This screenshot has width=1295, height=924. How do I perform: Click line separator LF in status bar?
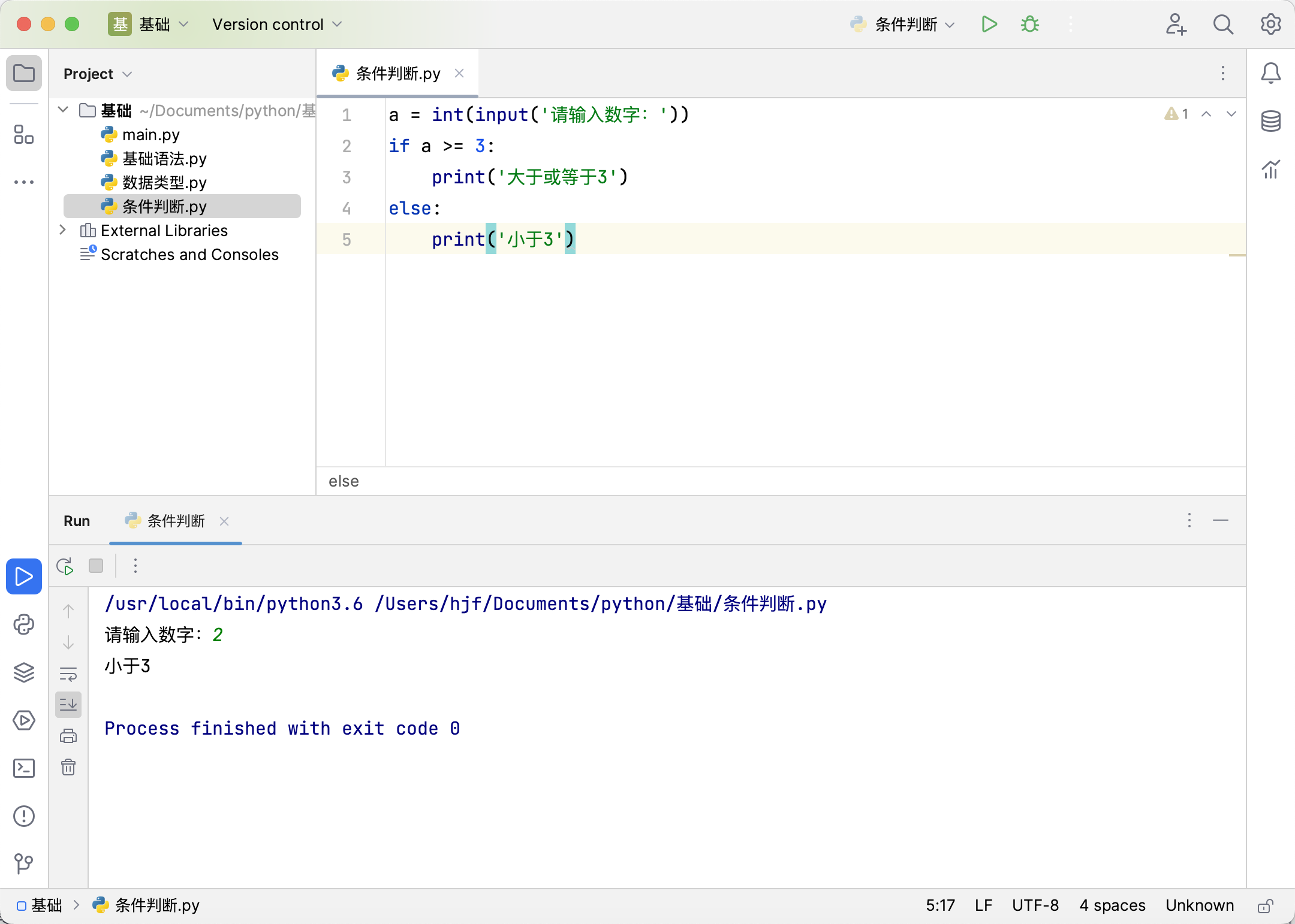point(983,905)
